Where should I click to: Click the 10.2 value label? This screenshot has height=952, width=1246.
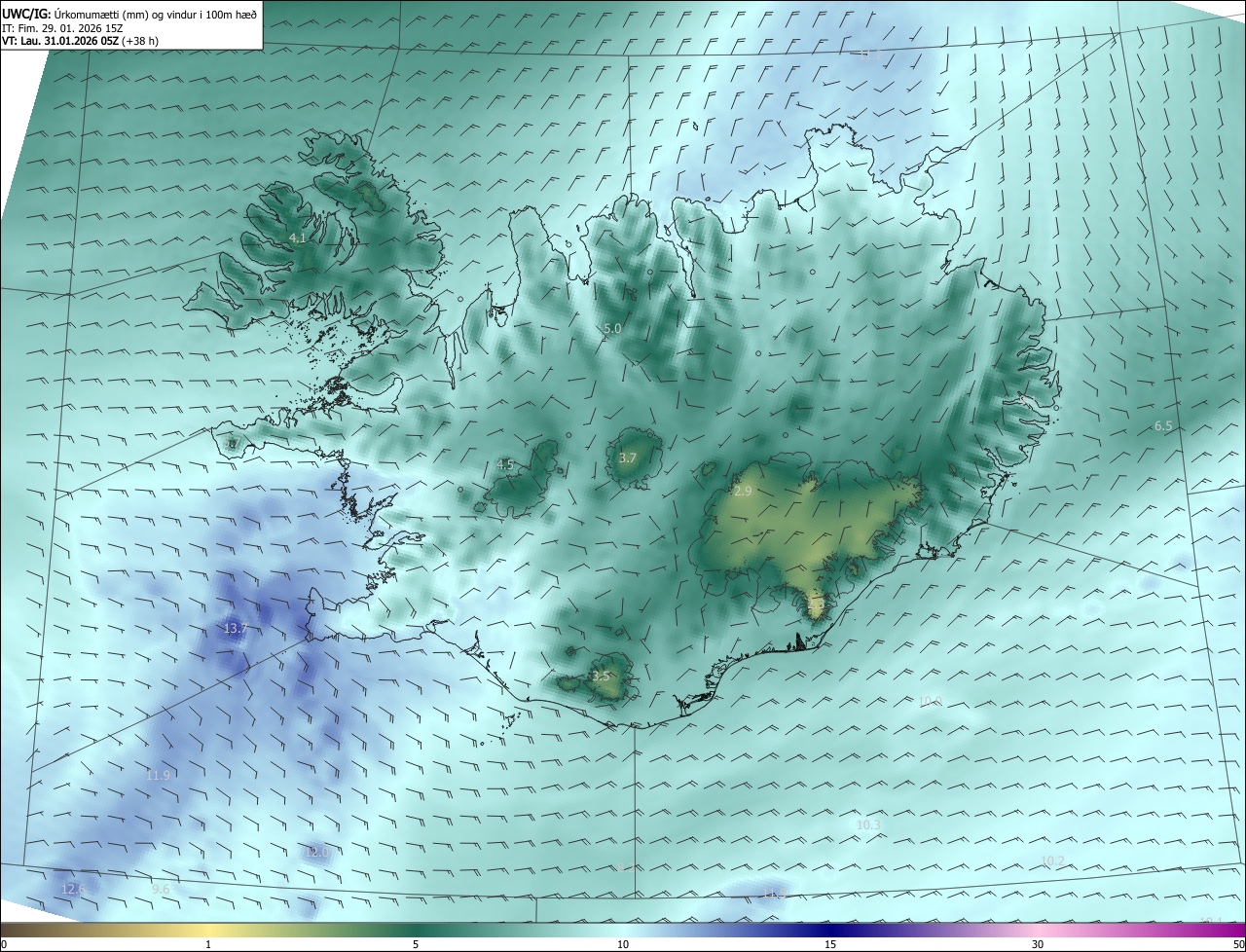click(x=1052, y=861)
